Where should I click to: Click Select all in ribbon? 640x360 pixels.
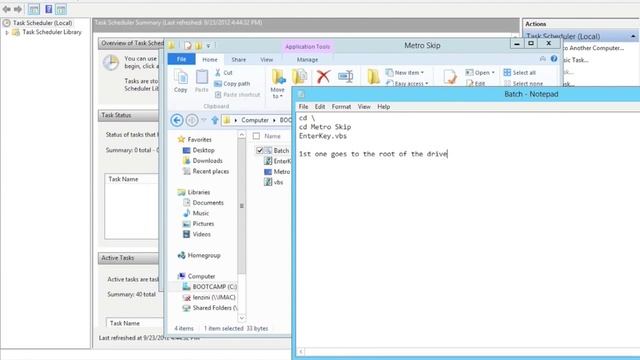coord(520,73)
